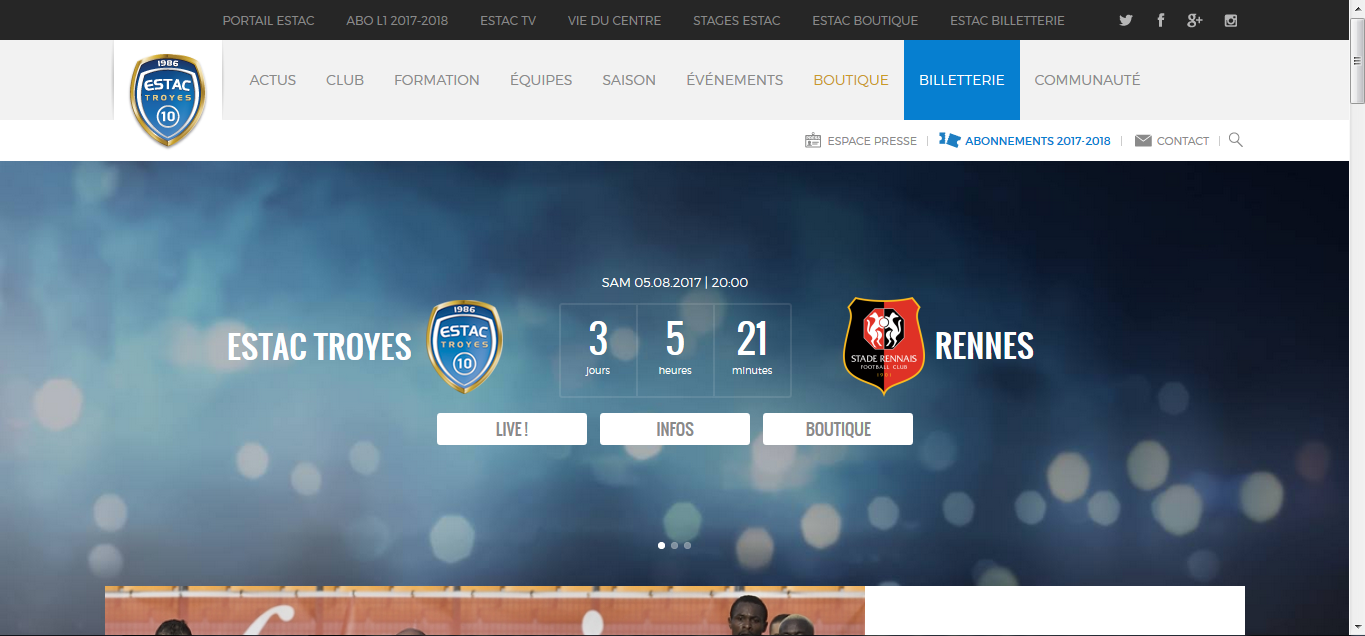Image resolution: width=1365 pixels, height=636 pixels.
Task: Click the countdown heures value 5
Action: coord(675,340)
